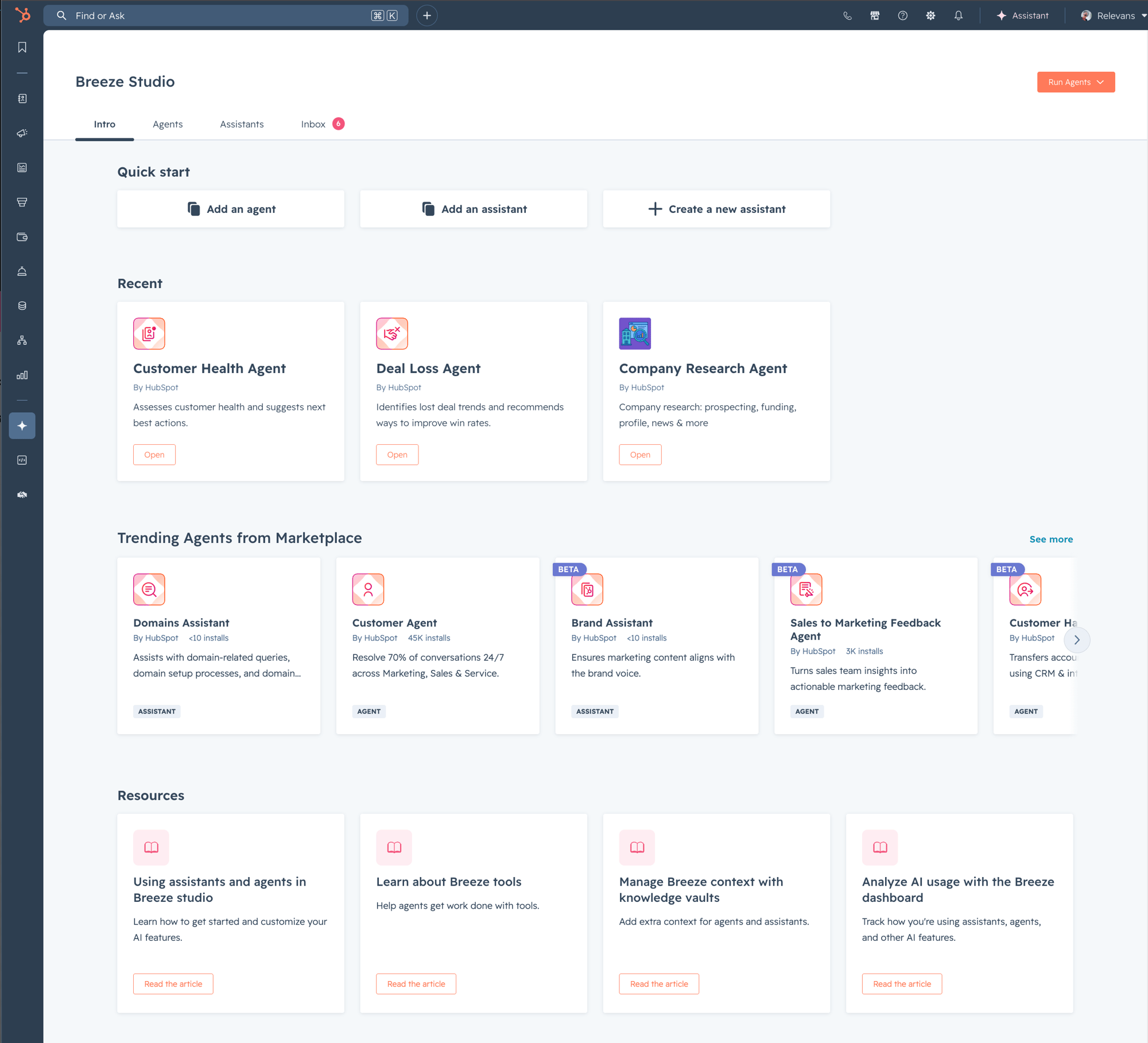Click the Sales to Marketing Feedback Agent icon
This screenshot has width=1148, height=1043.
coord(806,590)
